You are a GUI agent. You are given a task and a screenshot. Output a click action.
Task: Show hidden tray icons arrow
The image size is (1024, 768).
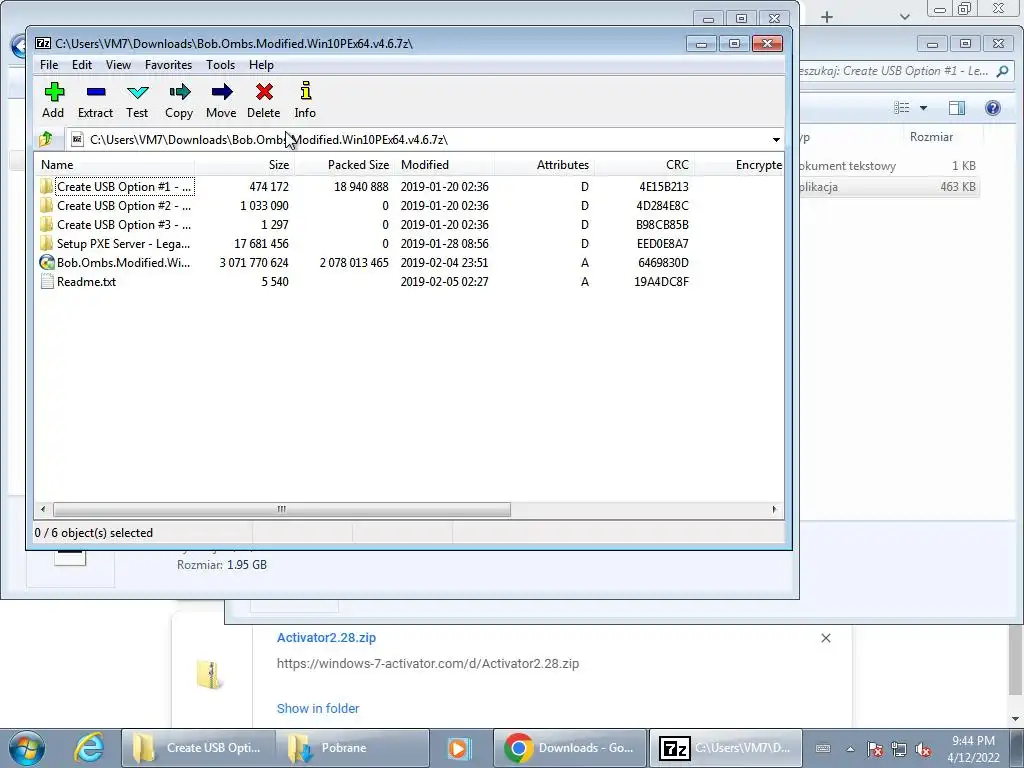point(850,749)
